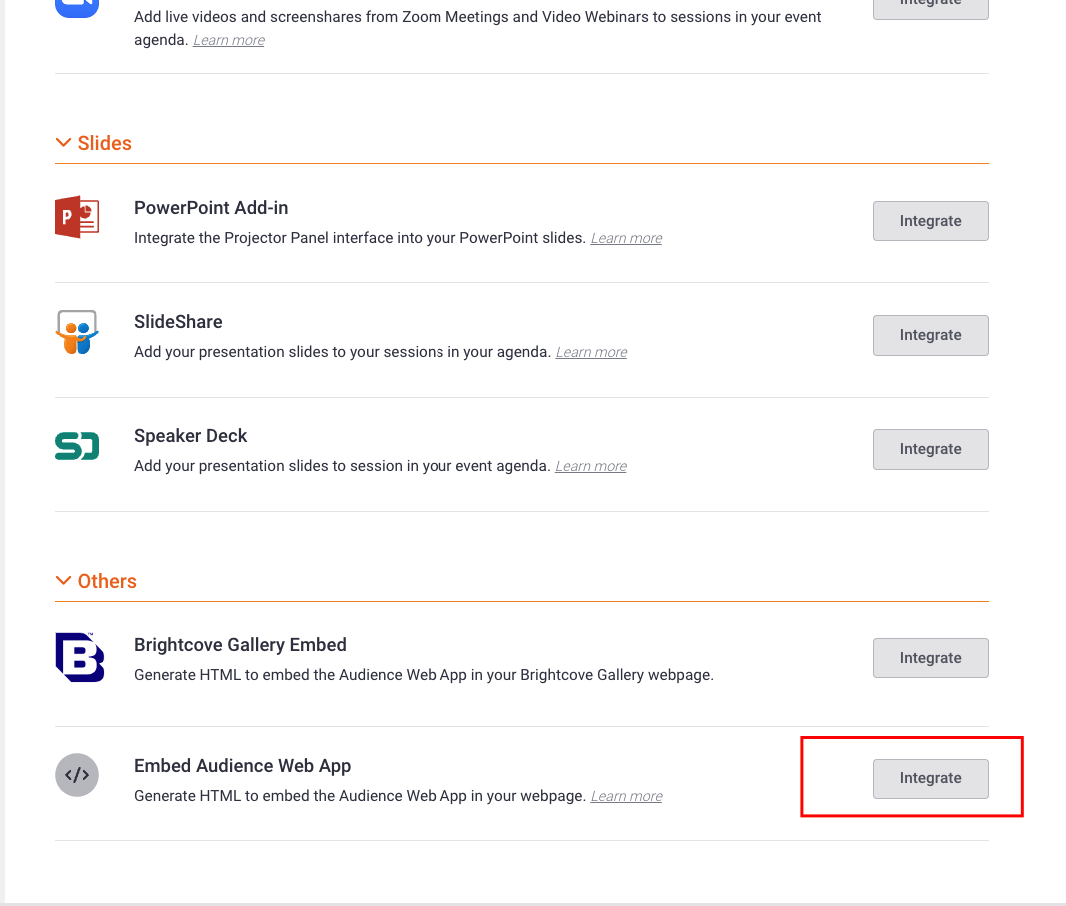Open Learn more link for Zoom
This screenshot has width=1066, height=906.
229,40
